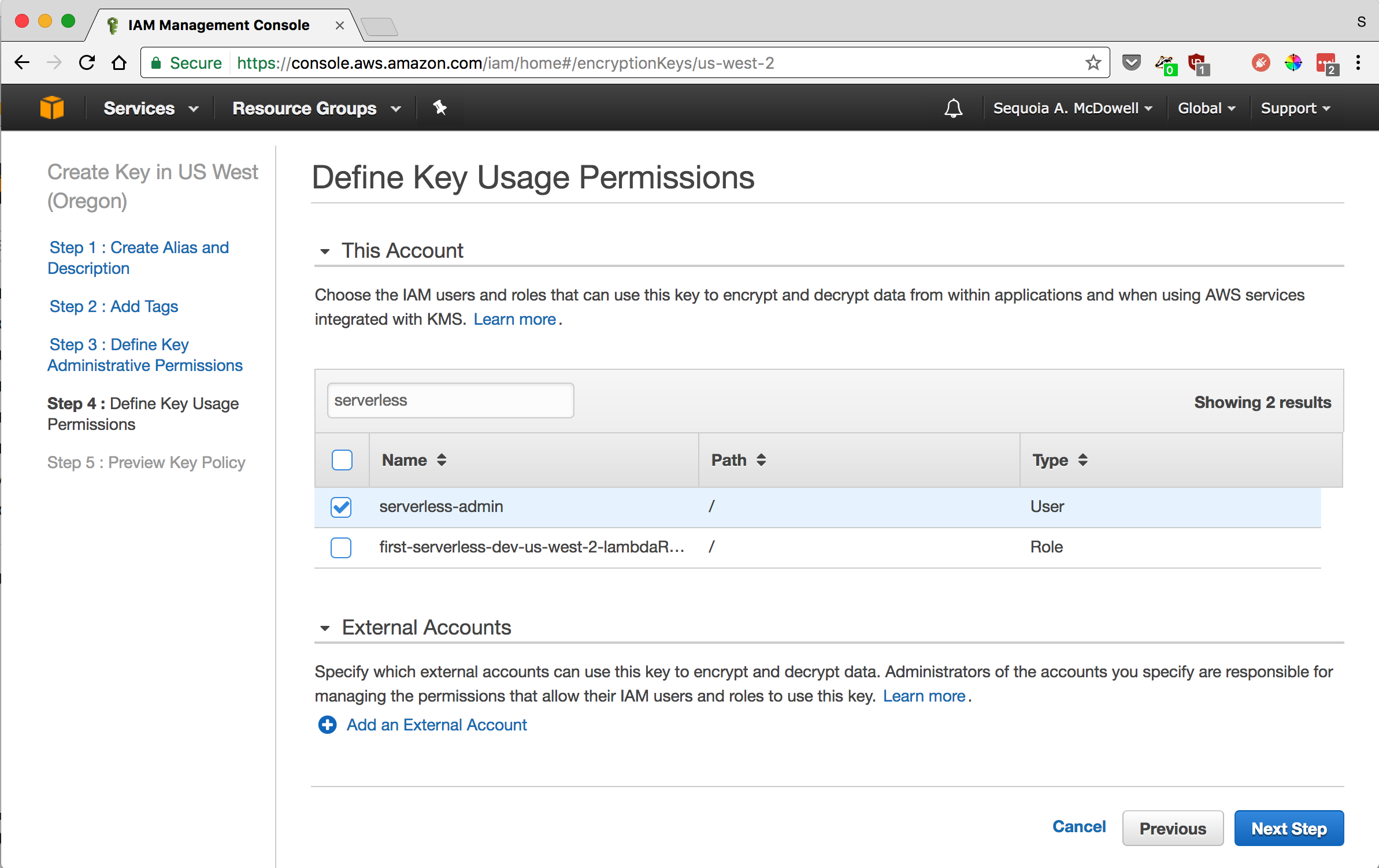This screenshot has width=1379, height=868.
Task: Select Step 5 Preview Key Policy
Action: (146, 462)
